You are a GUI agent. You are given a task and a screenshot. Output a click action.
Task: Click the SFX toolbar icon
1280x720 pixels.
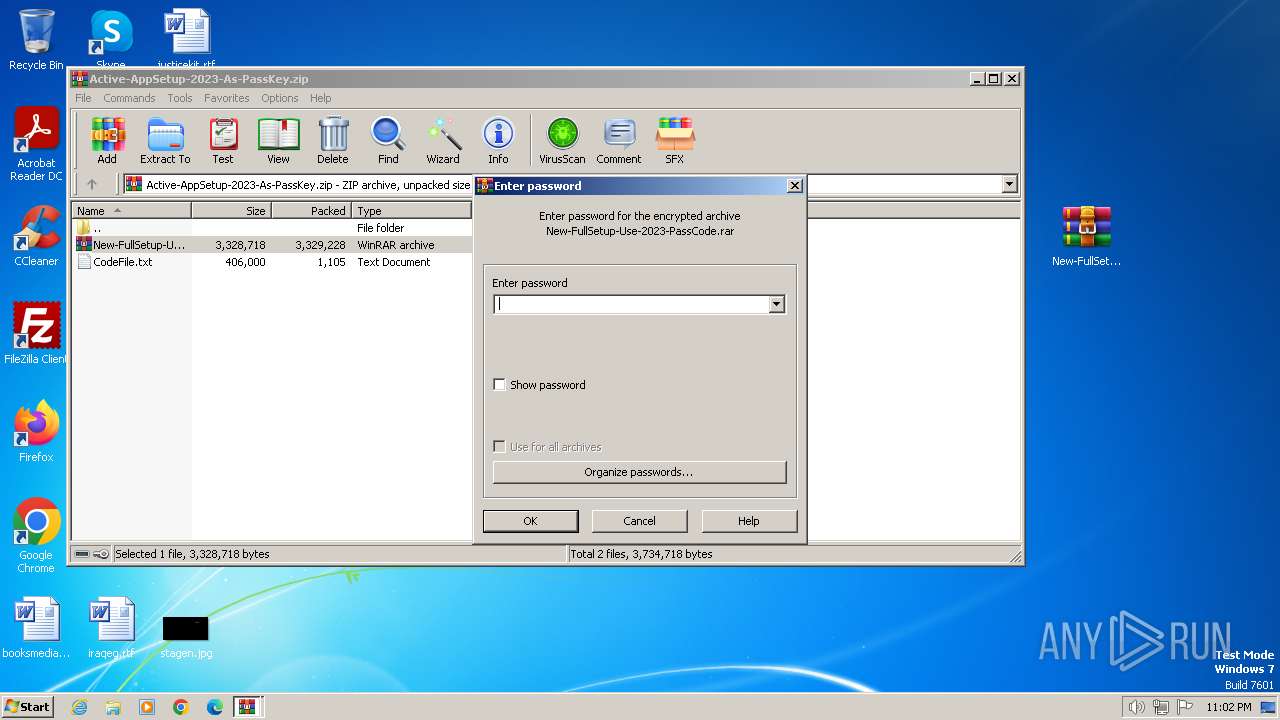675,140
